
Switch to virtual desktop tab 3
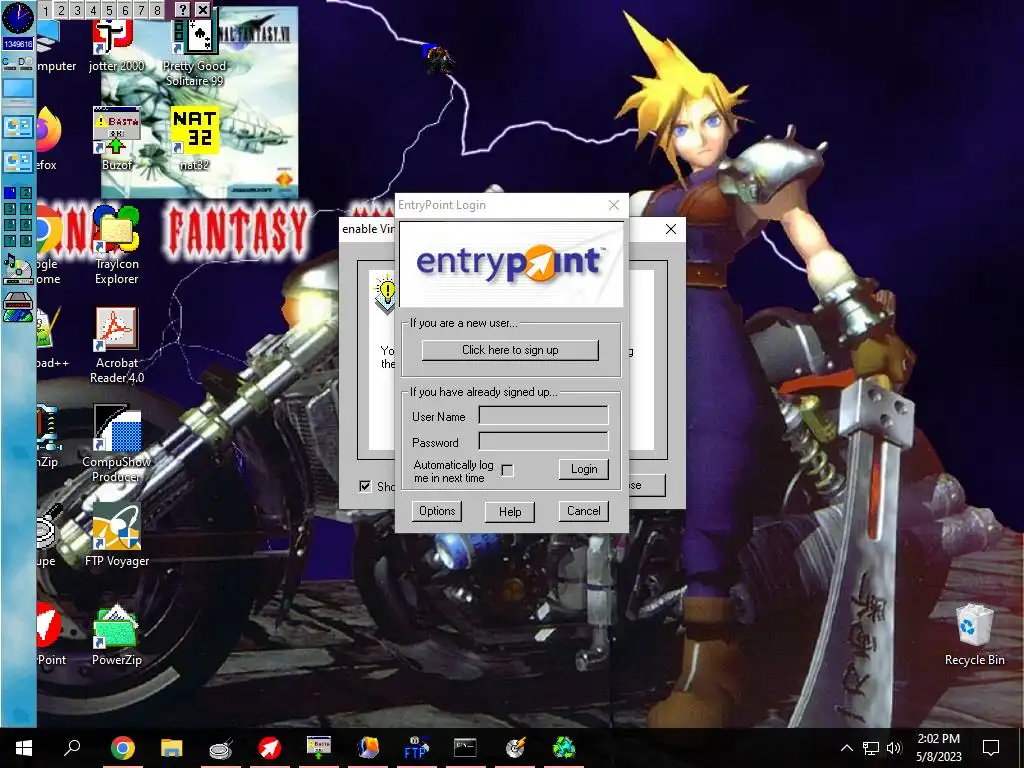77,10
